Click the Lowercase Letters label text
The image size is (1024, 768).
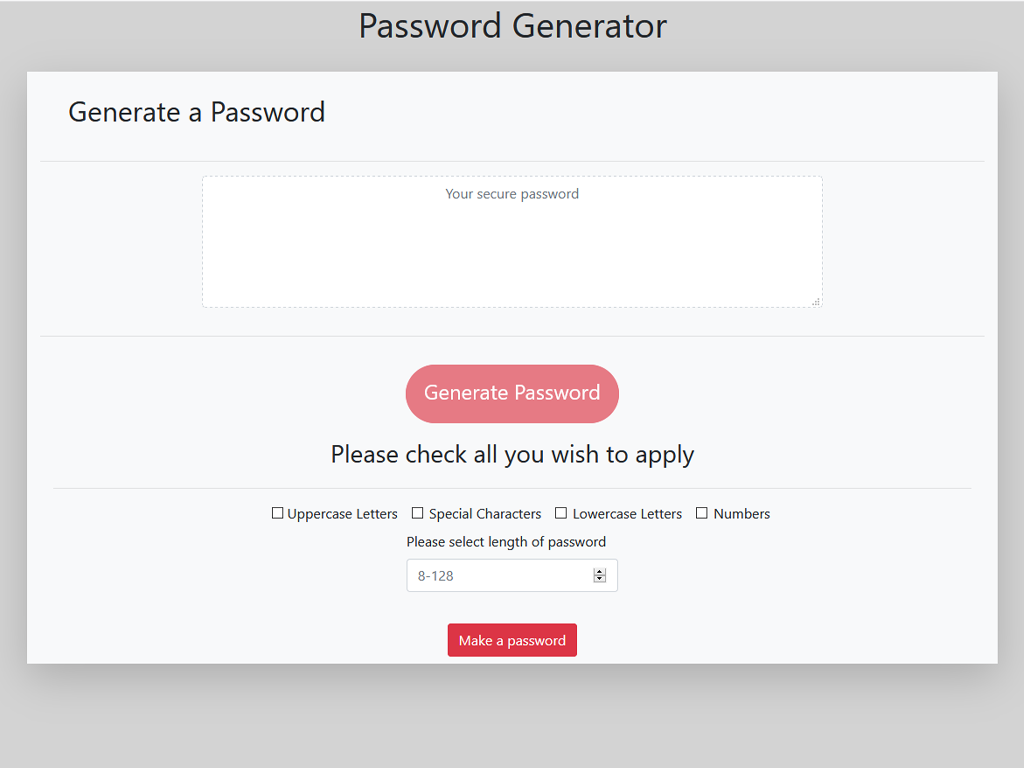(x=627, y=514)
